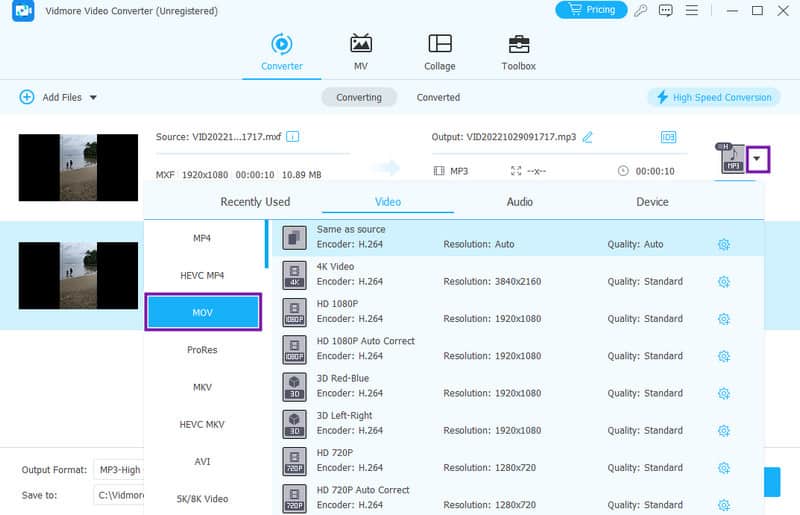The height and width of the screenshot is (515, 800).
Task: Open the ID3 tag editor icon
Action: click(668, 137)
